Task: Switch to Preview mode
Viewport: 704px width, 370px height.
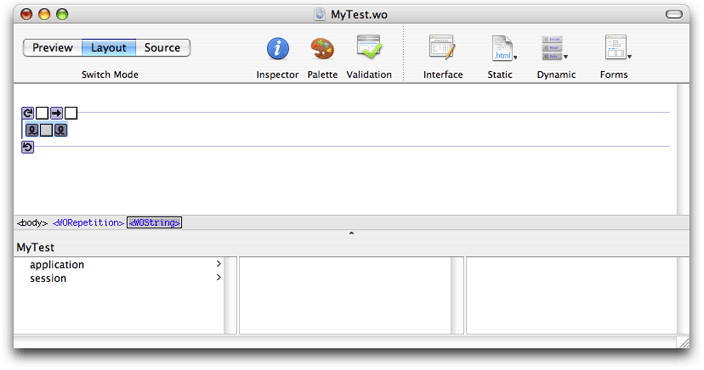Action: (53, 48)
